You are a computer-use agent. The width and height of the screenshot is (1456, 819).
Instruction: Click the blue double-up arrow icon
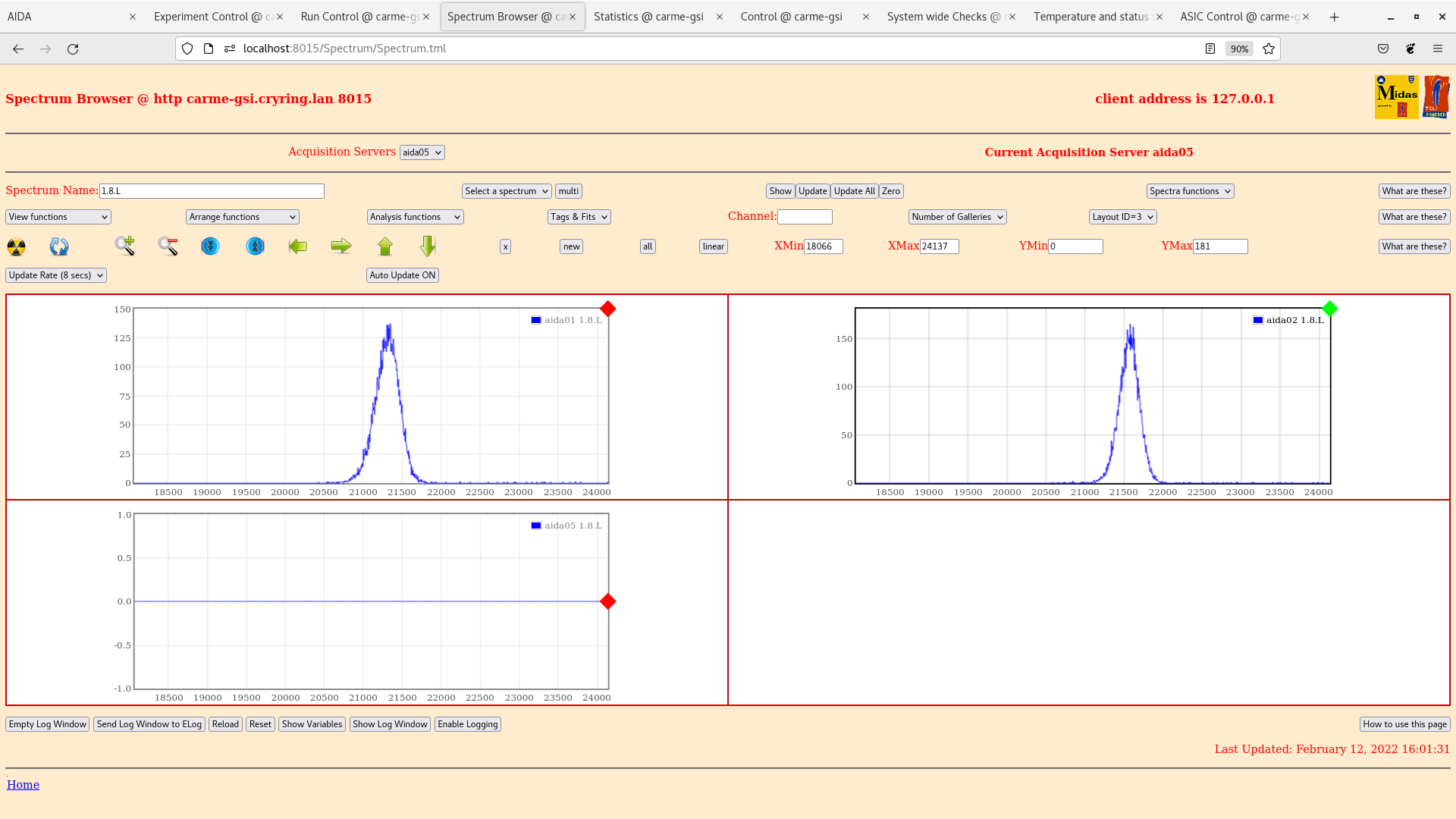tap(256, 246)
